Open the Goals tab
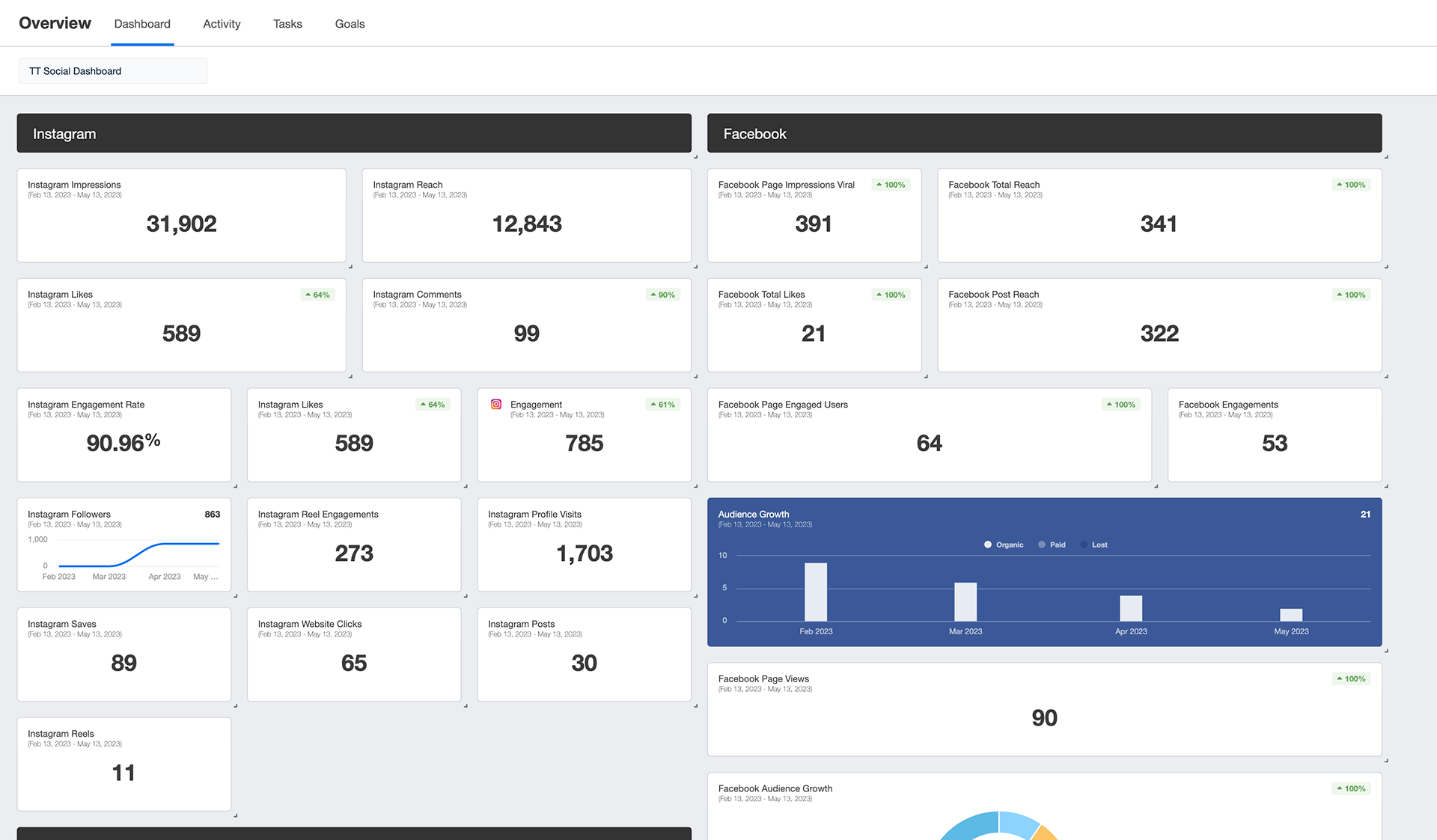Screen dimensions: 1437x840 tap(350, 24)
